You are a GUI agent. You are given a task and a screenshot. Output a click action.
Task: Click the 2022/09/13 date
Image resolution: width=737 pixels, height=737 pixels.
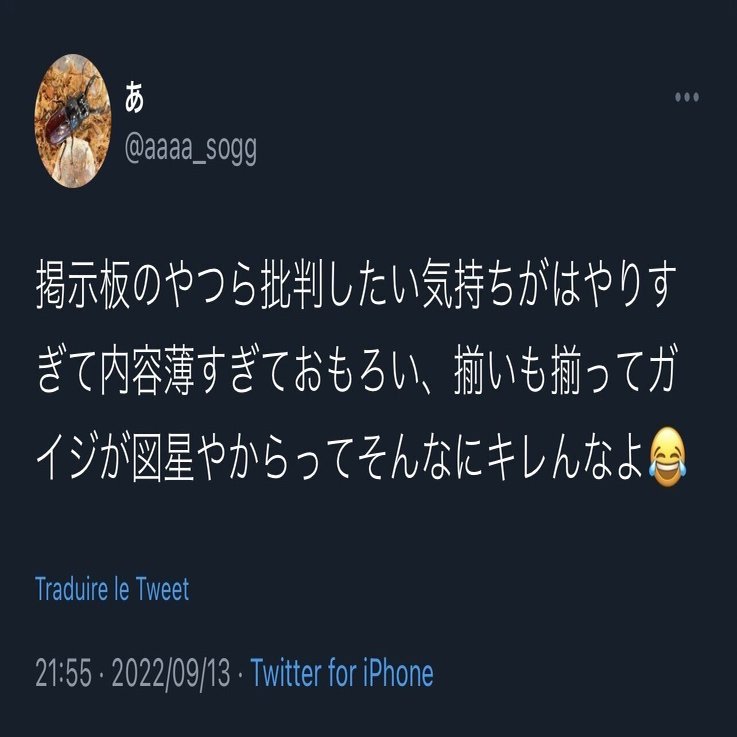[x=171, y=674]
